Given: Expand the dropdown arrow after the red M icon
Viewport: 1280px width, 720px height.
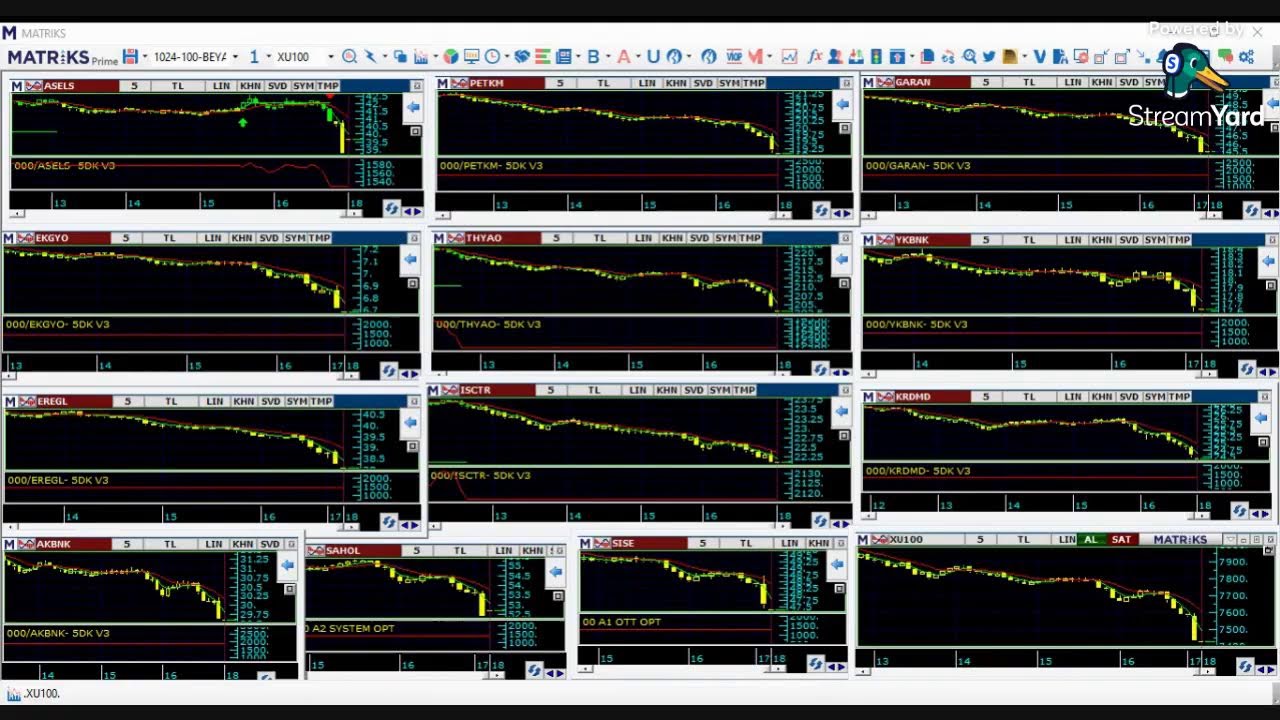Looking at the screenshot, I should (770, 57).
